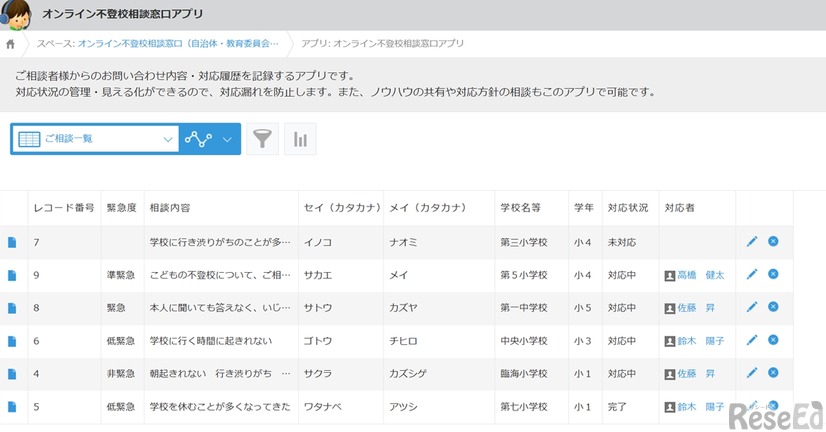The image size is (826, 432).
Task: Open record 6 detail document icon
Action: (13, 340)
